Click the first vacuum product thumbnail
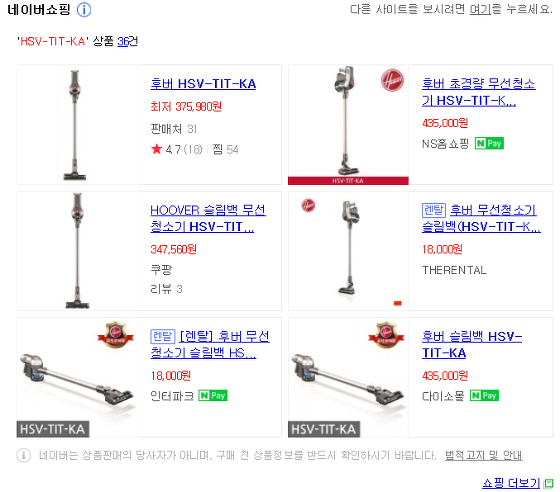This screenshot has height=492, width=560. pos(77,125)
